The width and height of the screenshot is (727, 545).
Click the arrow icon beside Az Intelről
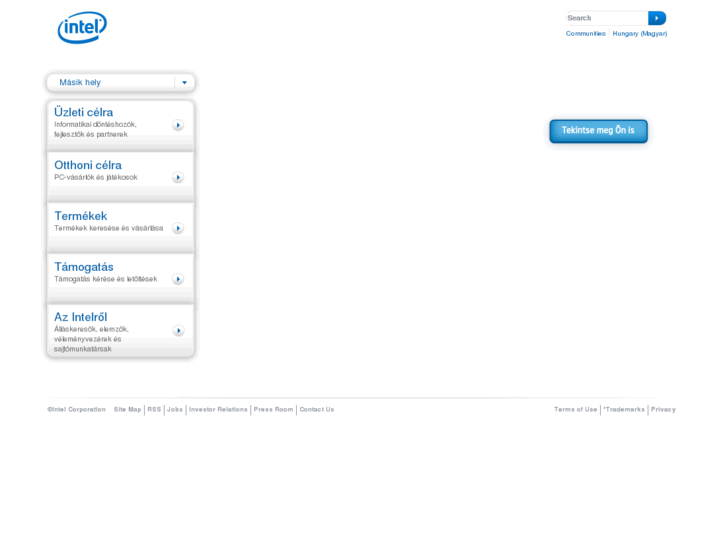tap(179, 331)
